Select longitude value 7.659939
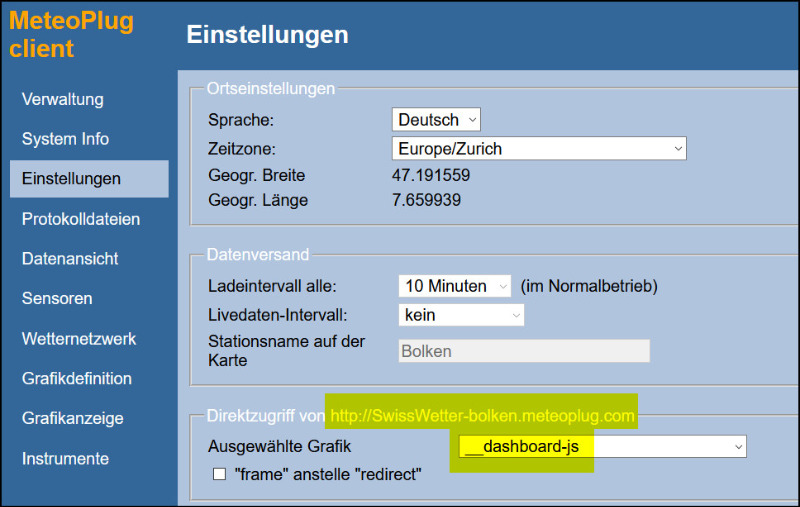The image size is (800, 507). tap(427, 199)
